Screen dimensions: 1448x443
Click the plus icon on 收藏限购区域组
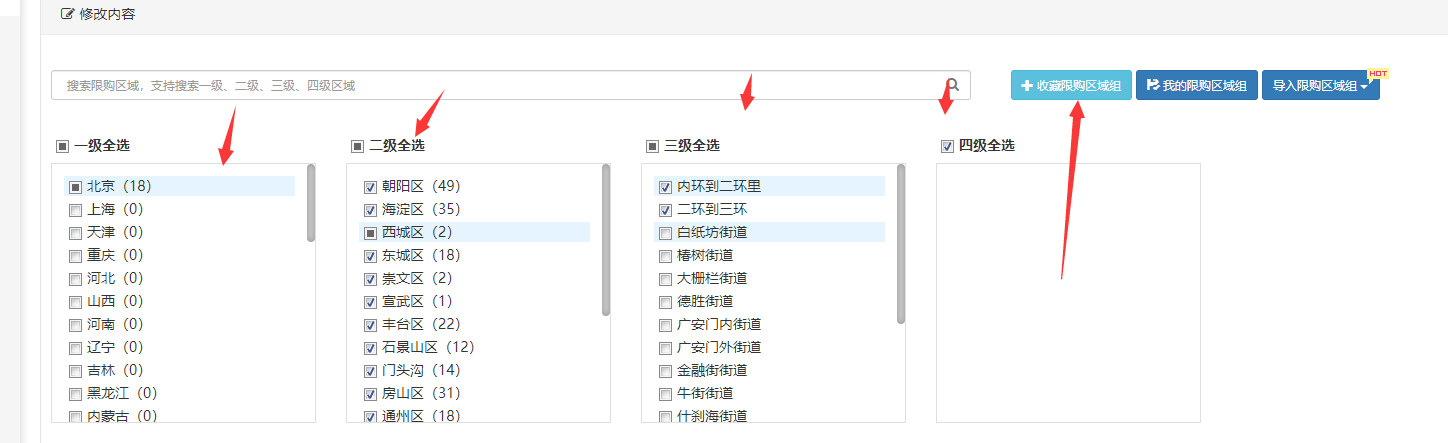[1026, 86]
